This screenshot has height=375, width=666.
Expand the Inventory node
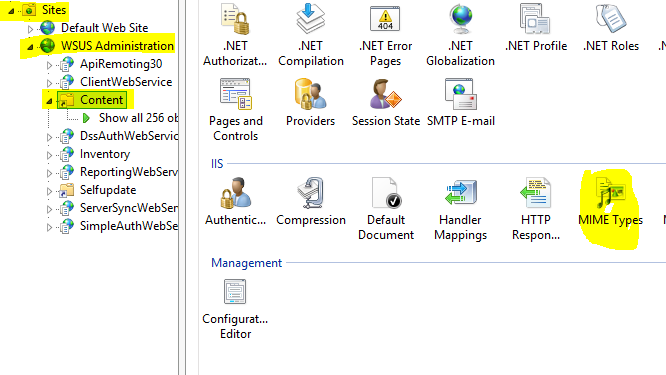click(x=49, y=155)
